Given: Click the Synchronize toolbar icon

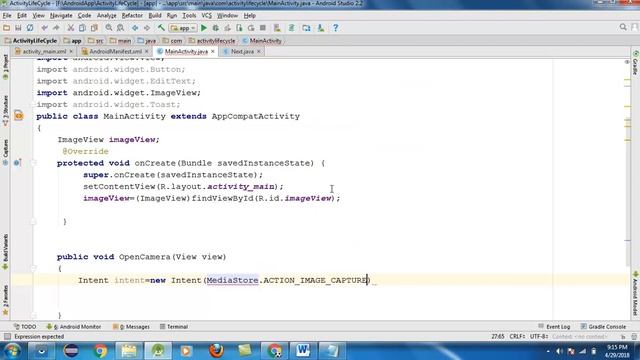Looking at the screenshot, I should tap(30, 28).
